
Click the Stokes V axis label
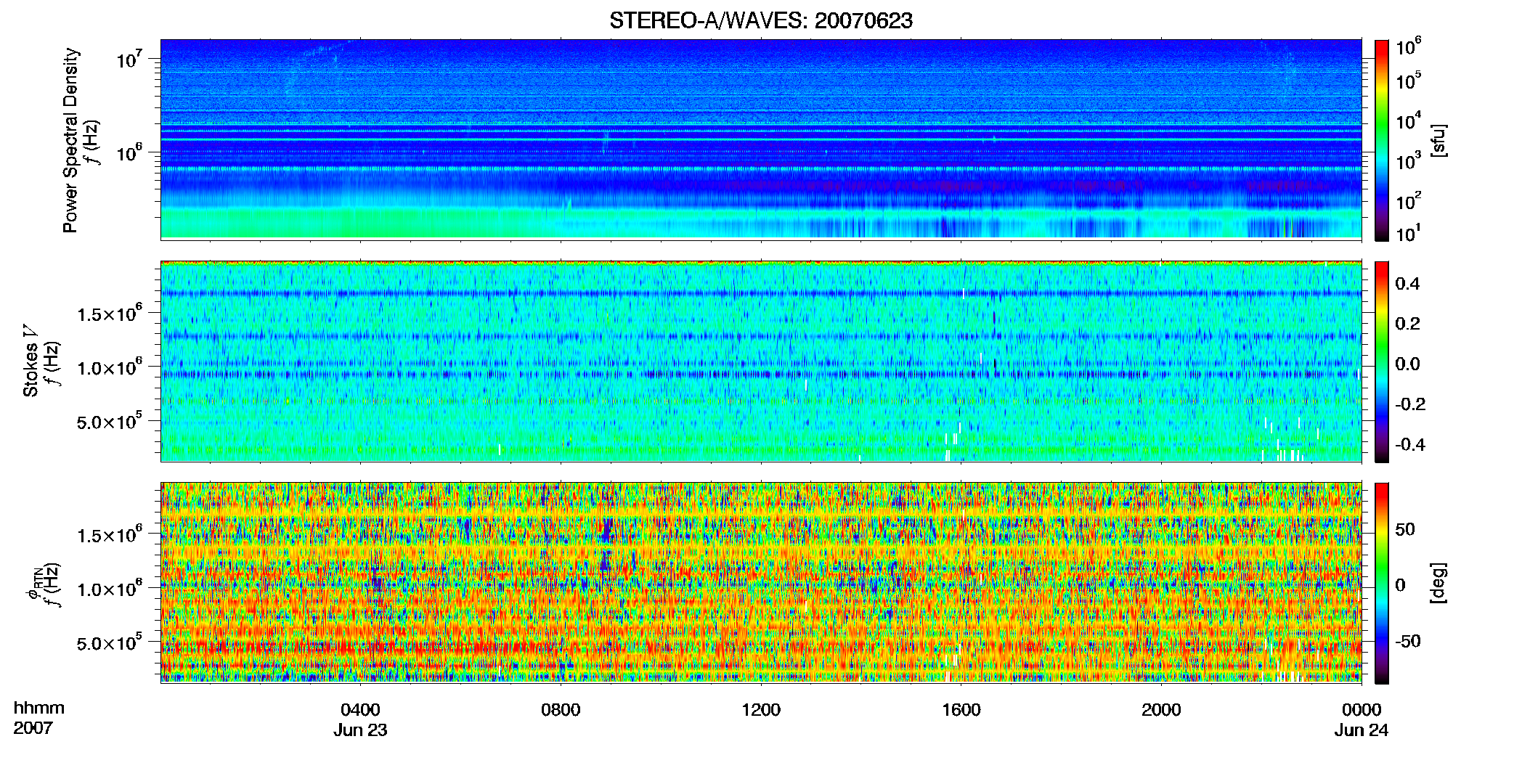(30, 361)
